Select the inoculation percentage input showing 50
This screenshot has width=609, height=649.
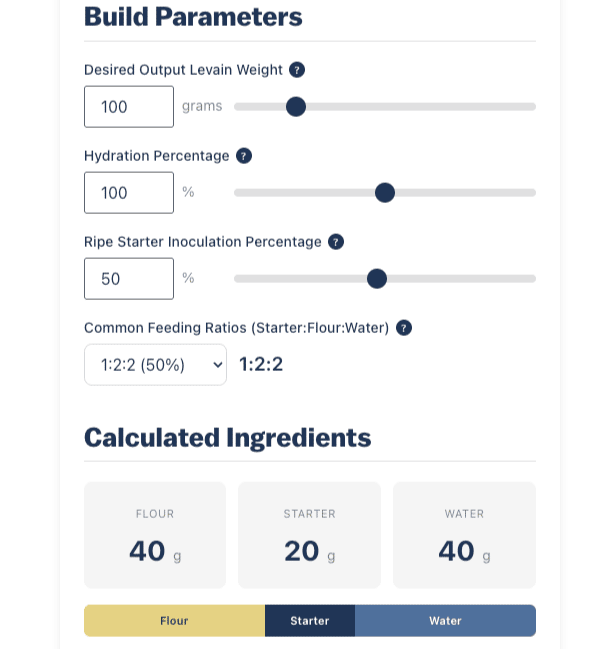tap(129, 279)
